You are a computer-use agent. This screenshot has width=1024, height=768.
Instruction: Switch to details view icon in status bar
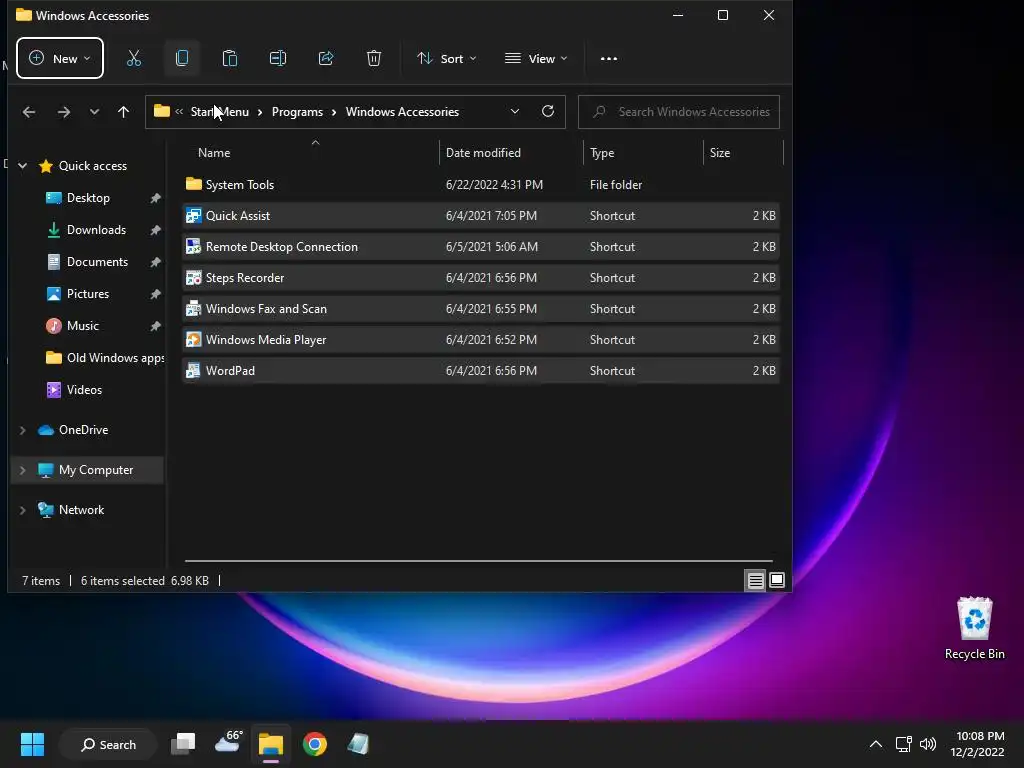point(756,580)
